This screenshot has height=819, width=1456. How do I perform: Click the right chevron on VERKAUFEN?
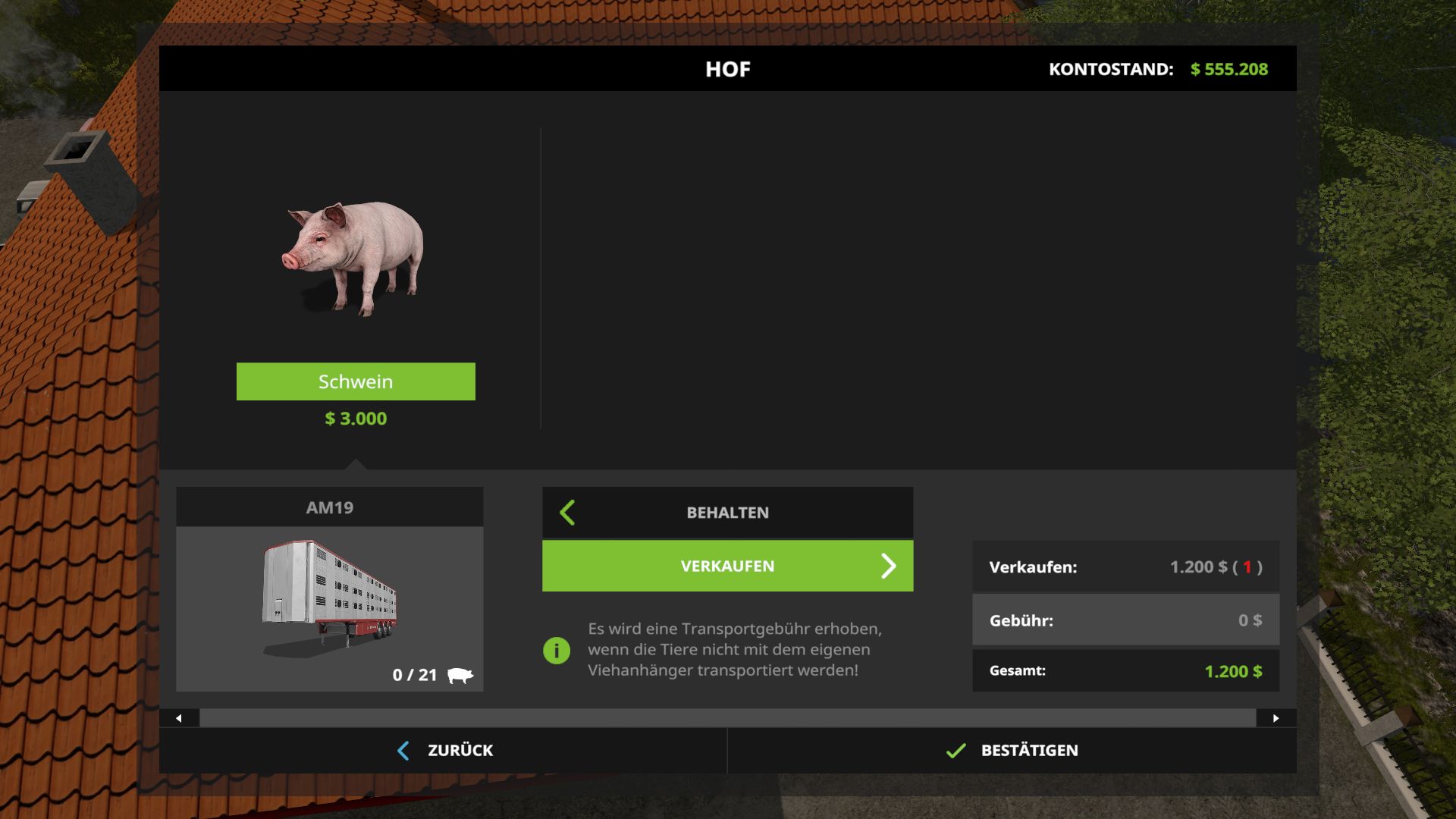pyautogui.click(x=889, y=566)
